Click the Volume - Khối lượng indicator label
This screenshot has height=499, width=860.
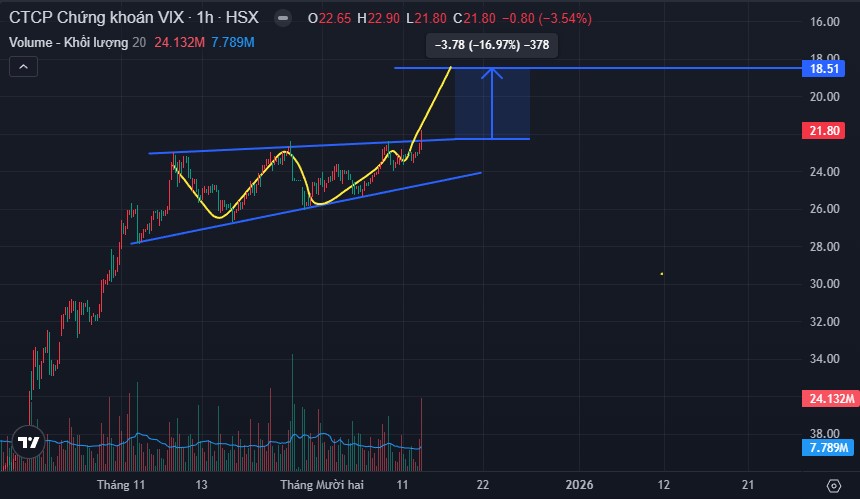(69, 43)
